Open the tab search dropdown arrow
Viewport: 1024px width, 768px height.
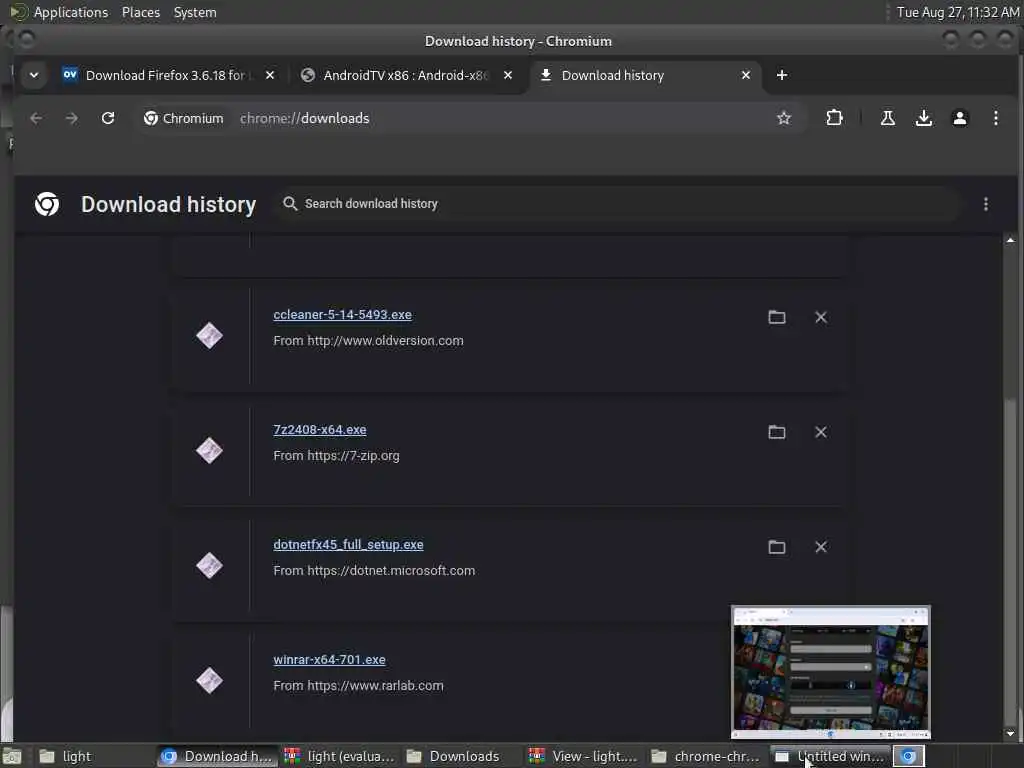tap(34, 75)
